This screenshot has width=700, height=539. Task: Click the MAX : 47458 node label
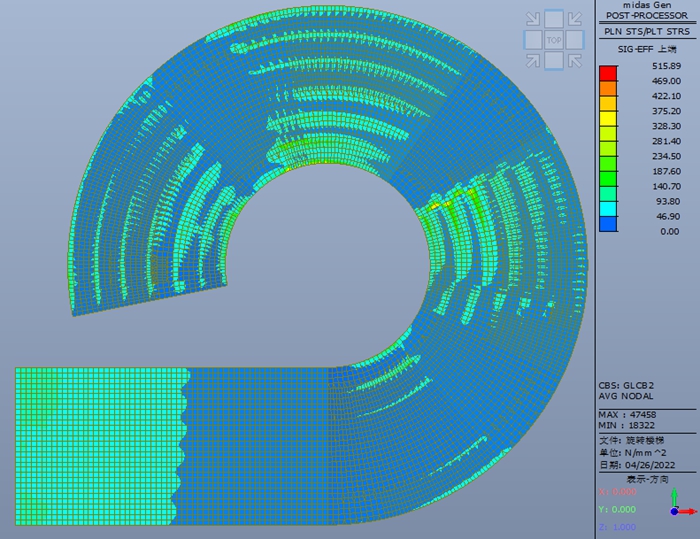(x=630, y=413)
